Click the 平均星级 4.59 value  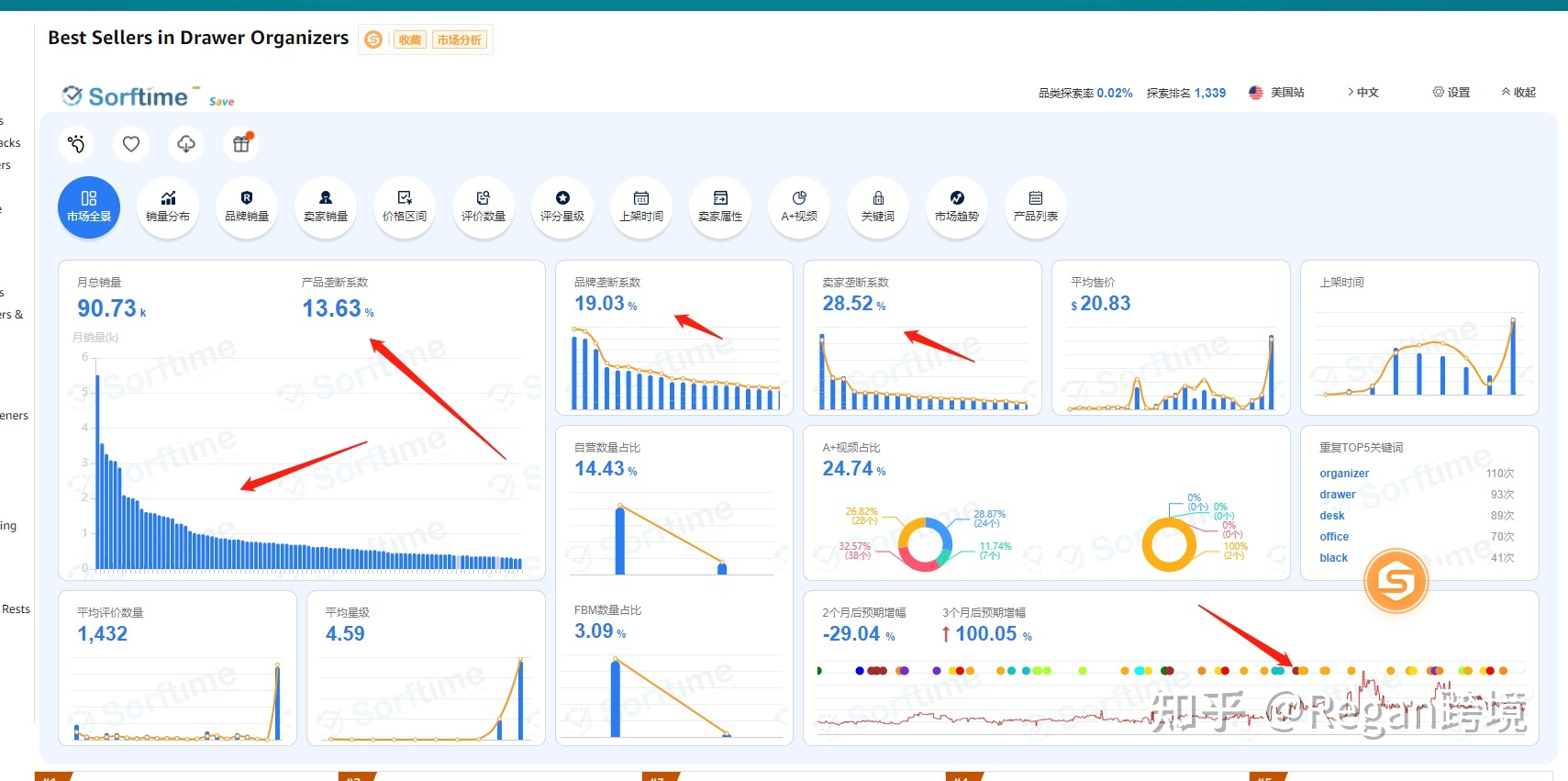[345, 634]
